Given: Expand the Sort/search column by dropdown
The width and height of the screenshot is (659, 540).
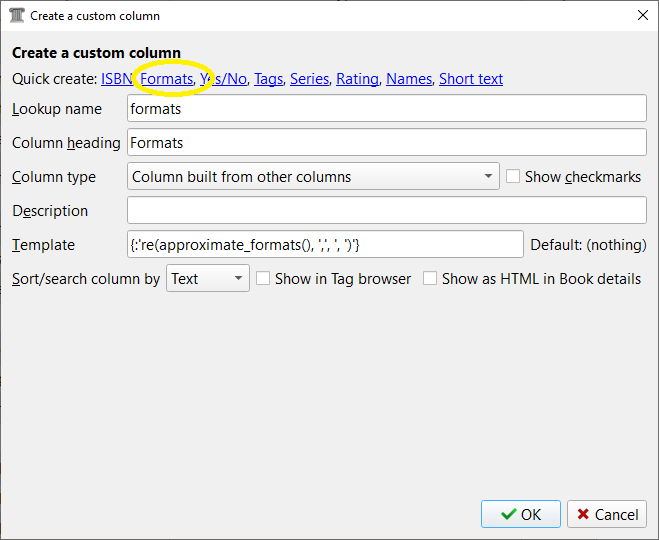Looking at the screenshot, I should coord(208,279).
